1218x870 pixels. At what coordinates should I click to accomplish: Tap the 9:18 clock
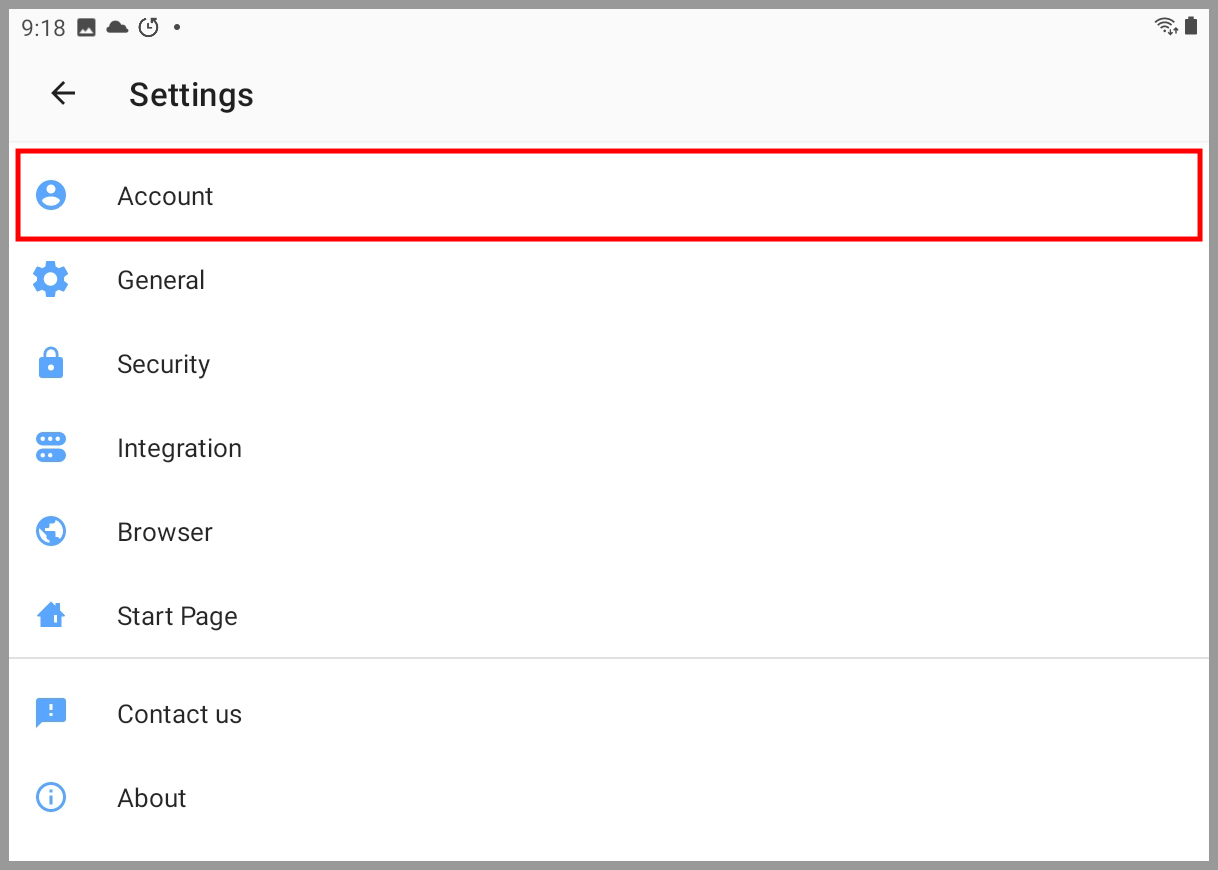pyautogui.click(x=43, y=28)
